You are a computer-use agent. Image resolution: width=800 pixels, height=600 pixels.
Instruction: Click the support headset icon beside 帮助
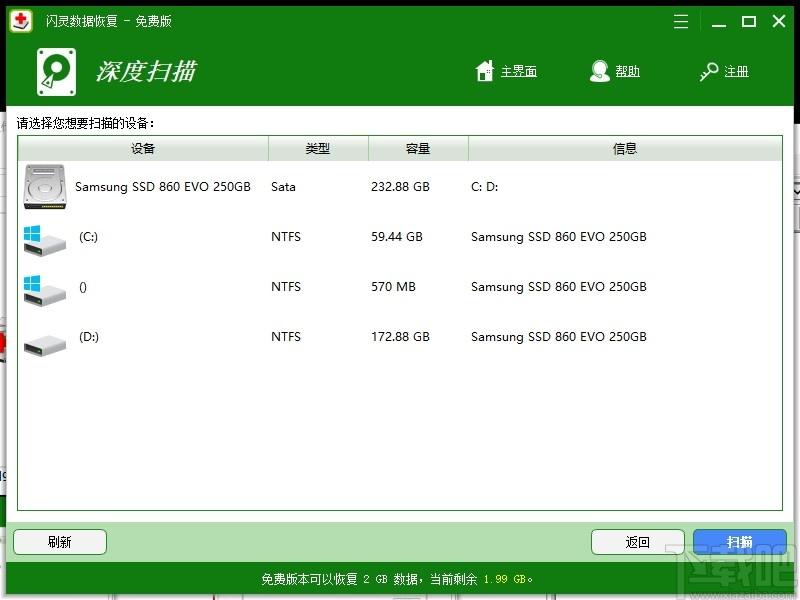pyautogui.click(x=599, y=71)
